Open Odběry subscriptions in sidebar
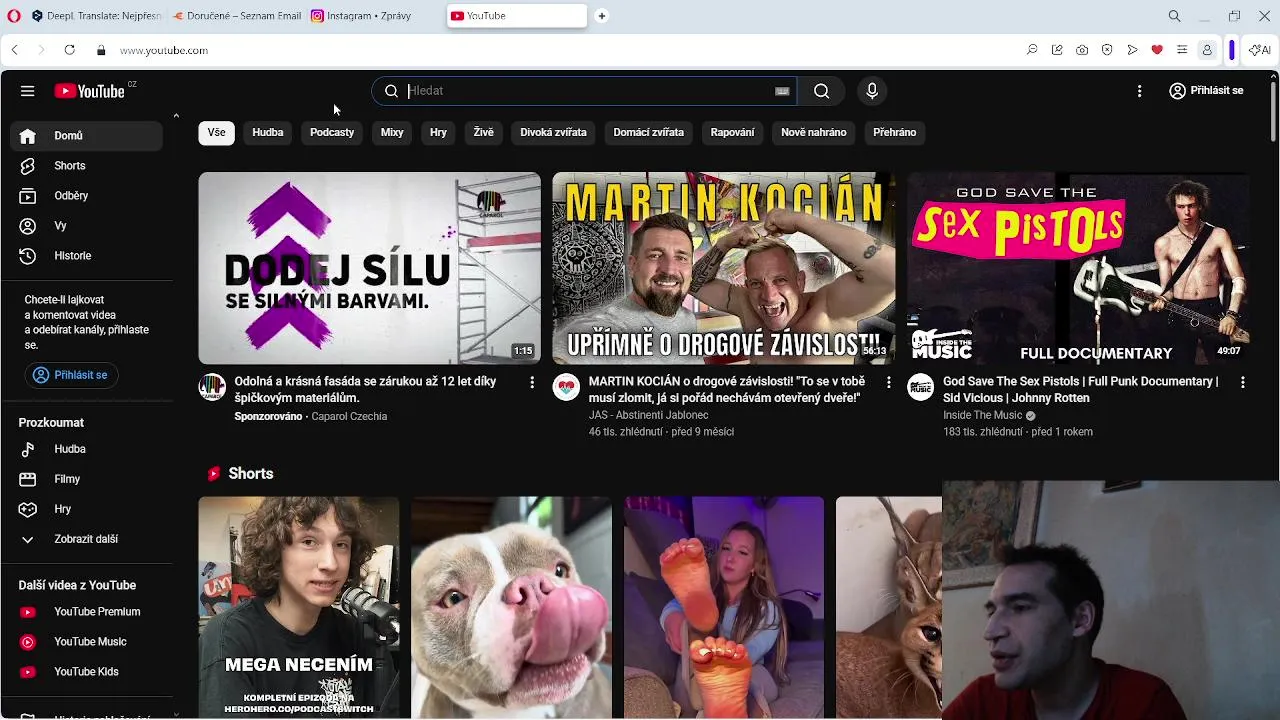The height and width of the screenshot is (720, 1280). coord(86,196)
